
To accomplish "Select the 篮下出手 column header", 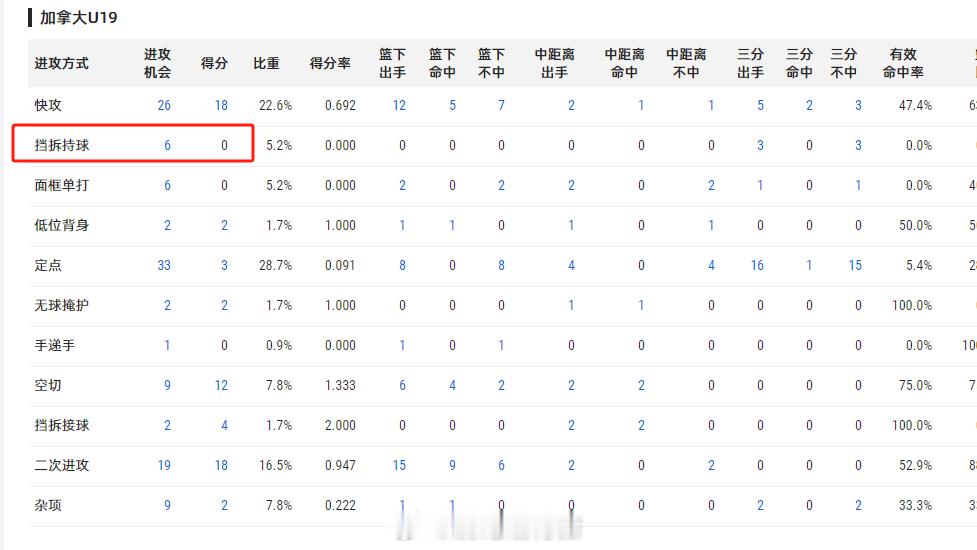I will 393,63.
